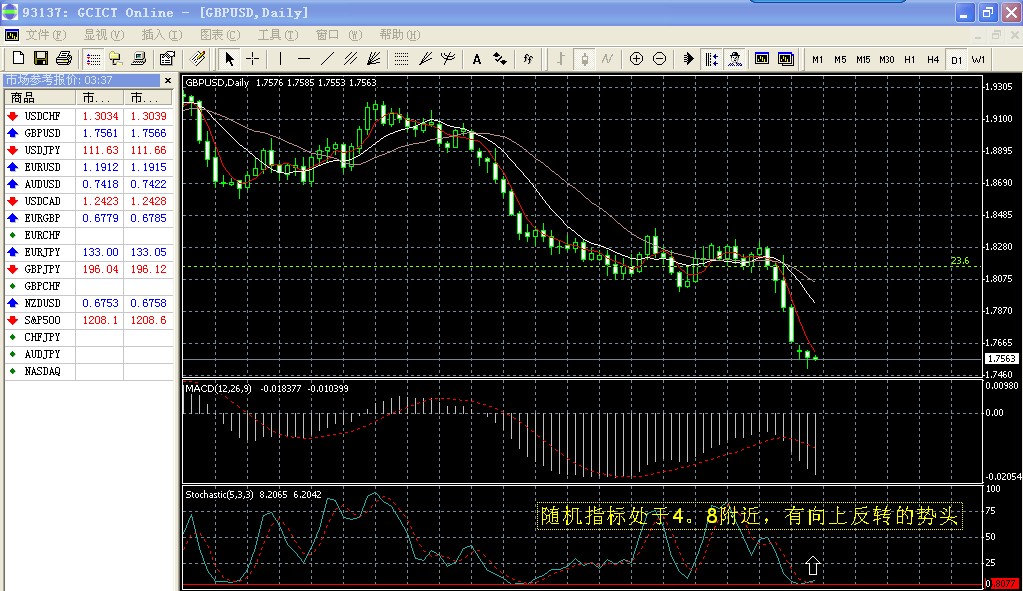Open the Terminal computer icon
The height and width of the screenshot is (591, 1023).
coord(138,59)
